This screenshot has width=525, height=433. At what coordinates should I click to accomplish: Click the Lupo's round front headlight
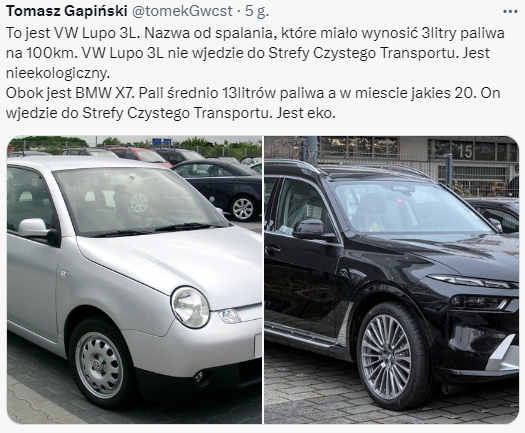tap(190, 307)
